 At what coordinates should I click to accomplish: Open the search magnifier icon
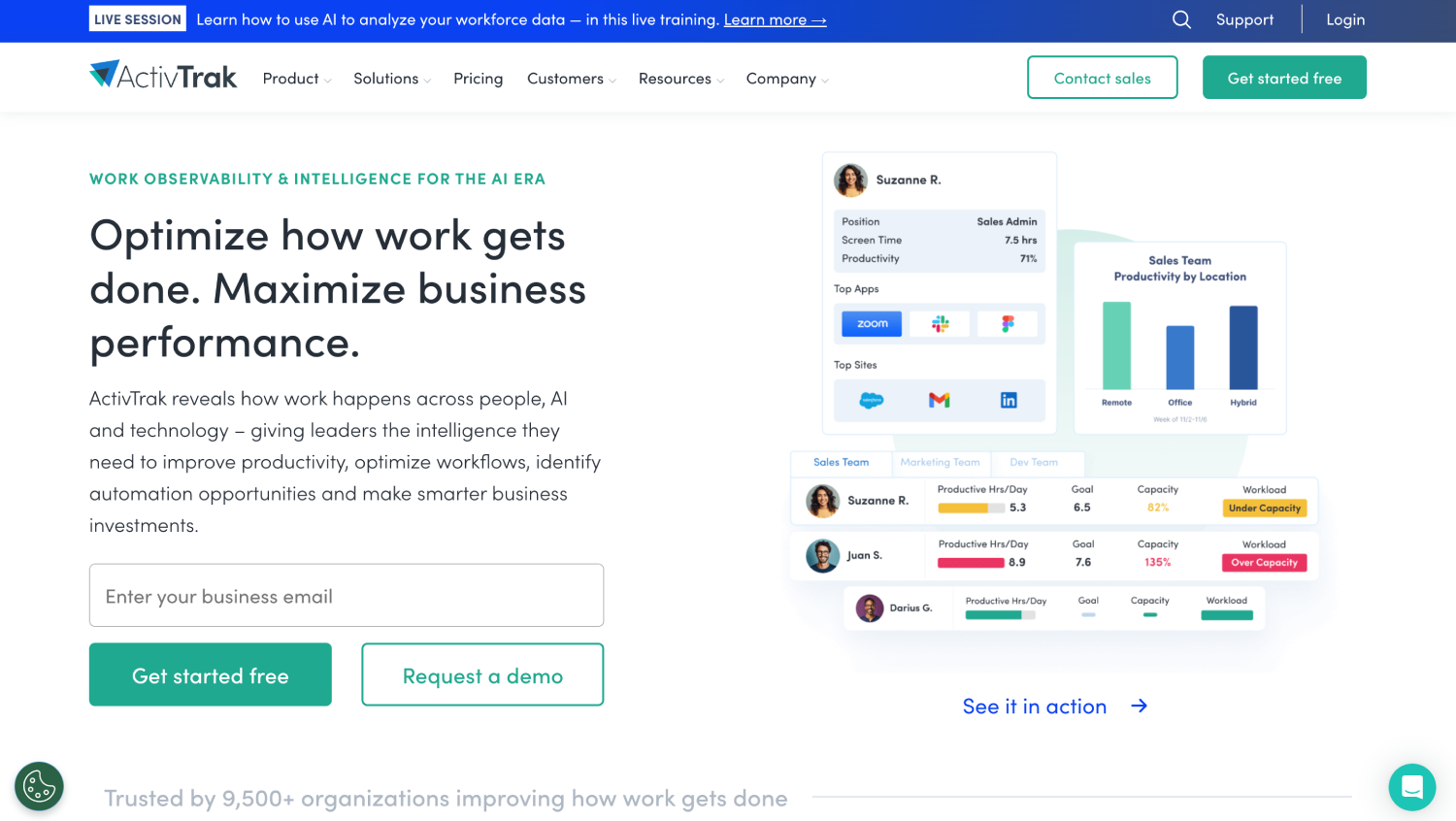coord(1181,19)
